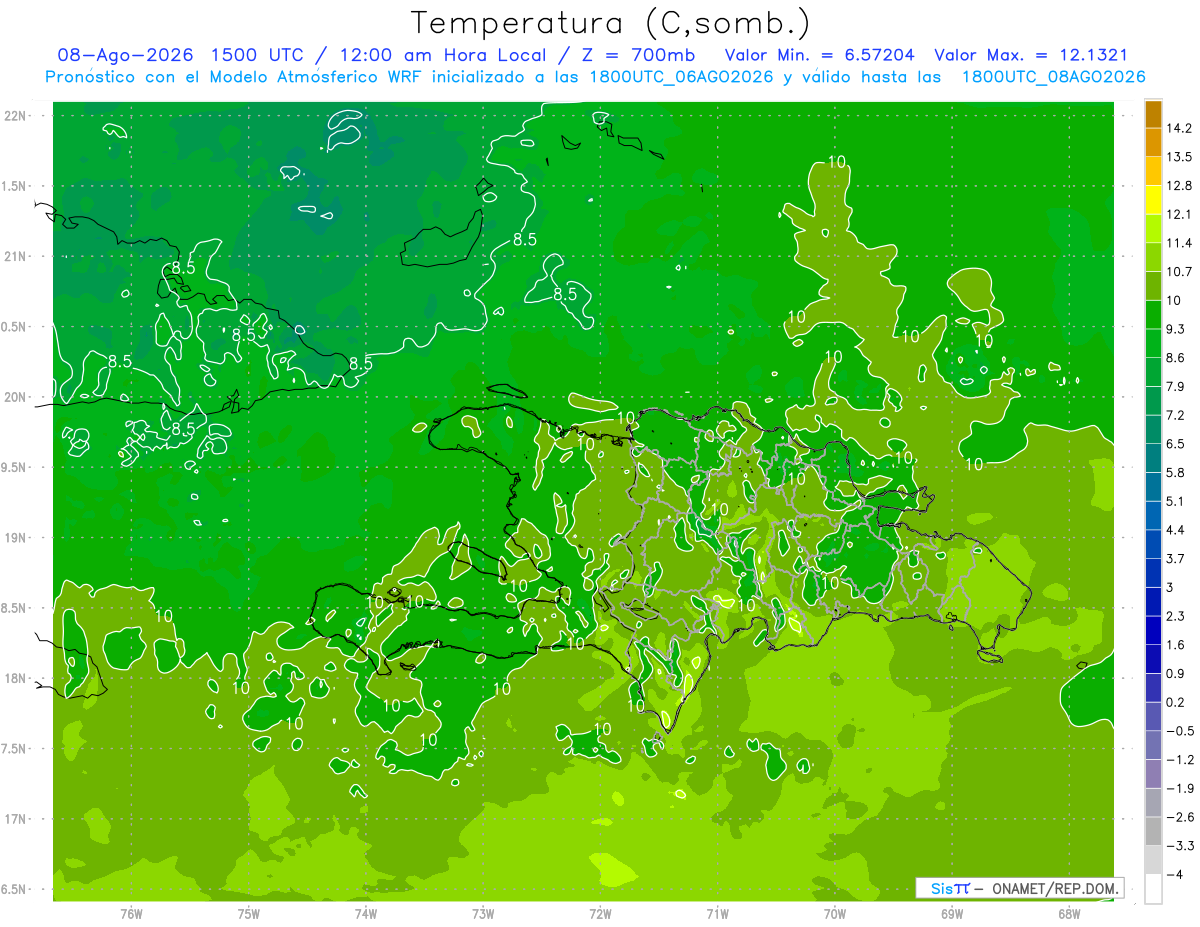Click the '70W' longitude label
Viewport: 1200px width, 927px height.
[x=835, y=914]
